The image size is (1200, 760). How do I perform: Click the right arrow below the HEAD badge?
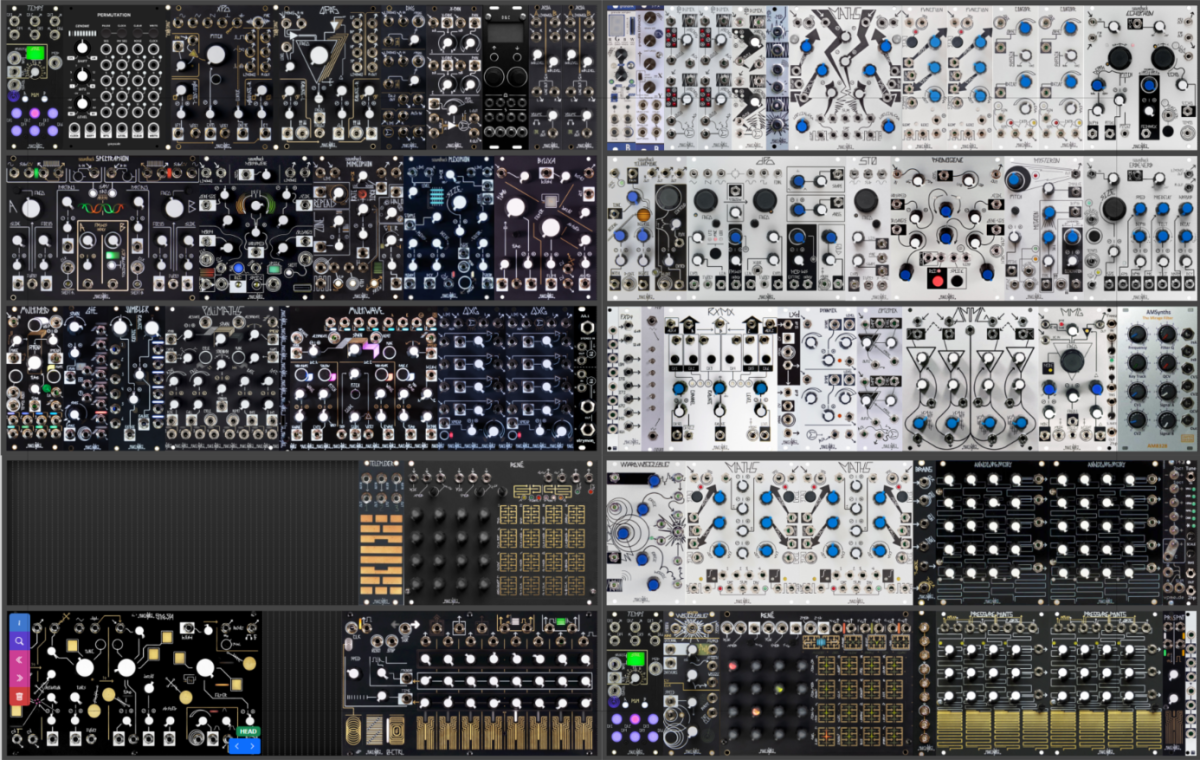pyautogui.click(x=252, y=745)
